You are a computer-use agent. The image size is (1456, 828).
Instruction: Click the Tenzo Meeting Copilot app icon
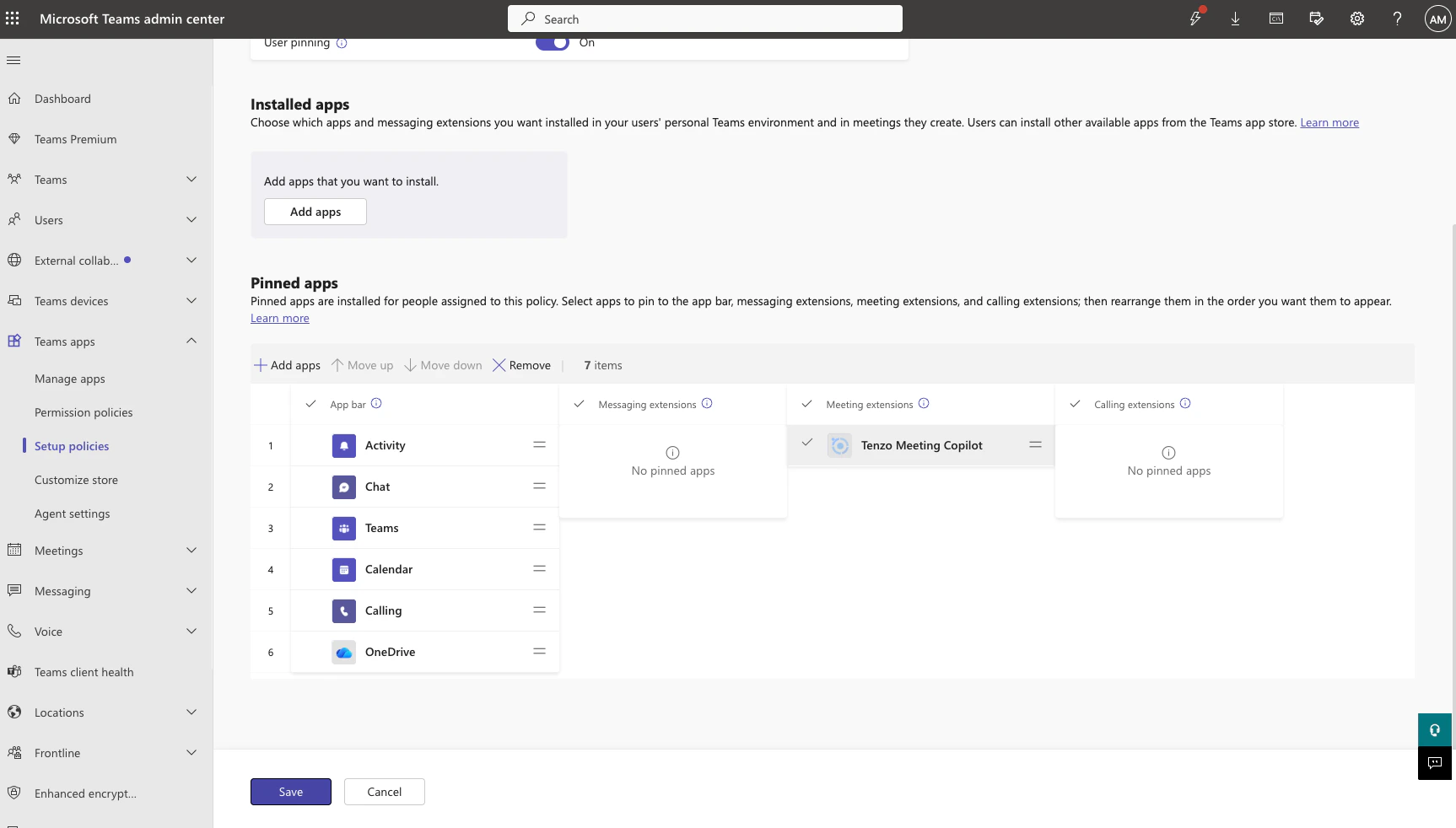click(840, 445)
